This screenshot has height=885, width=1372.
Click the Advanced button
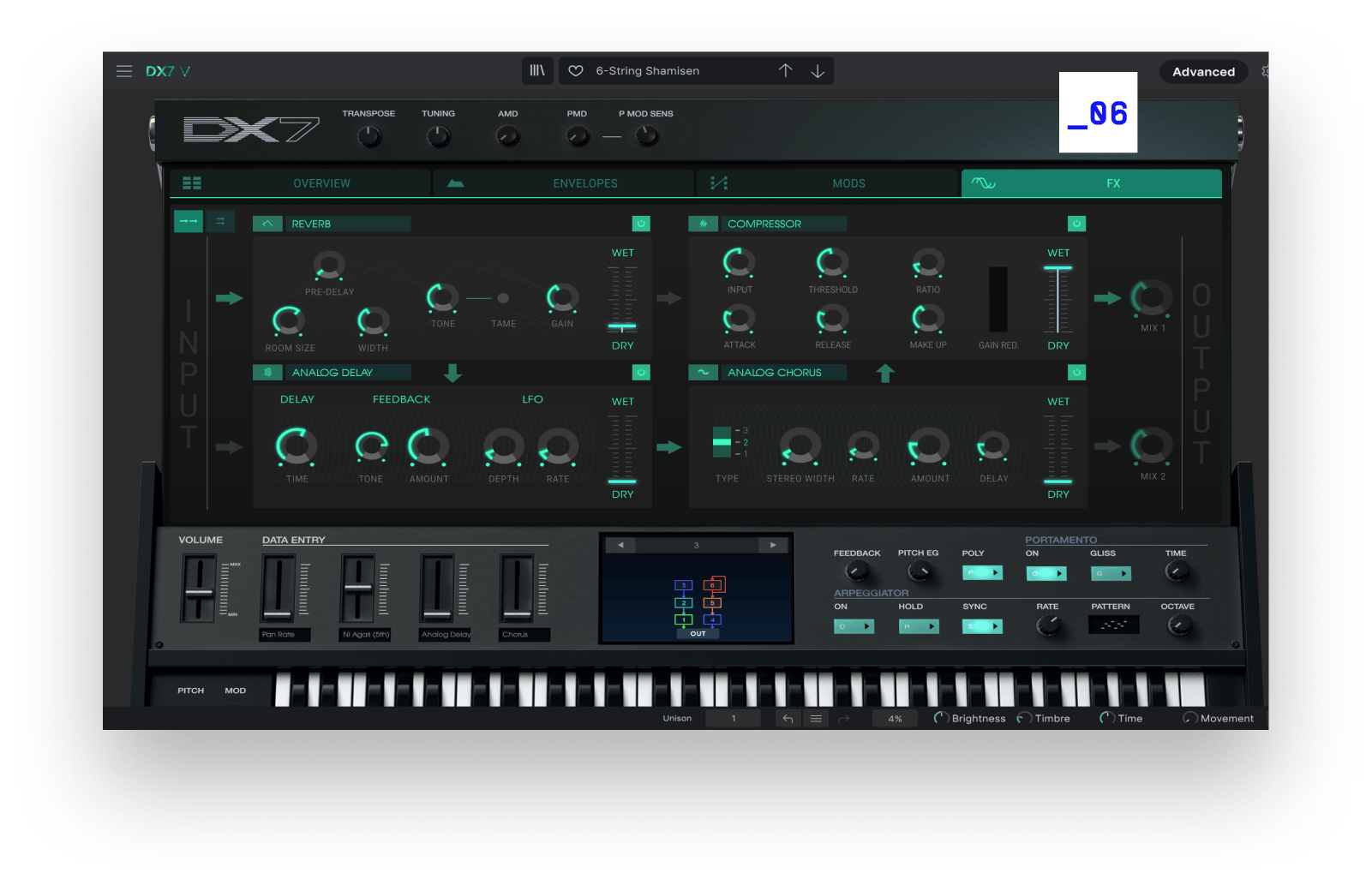1203,72
